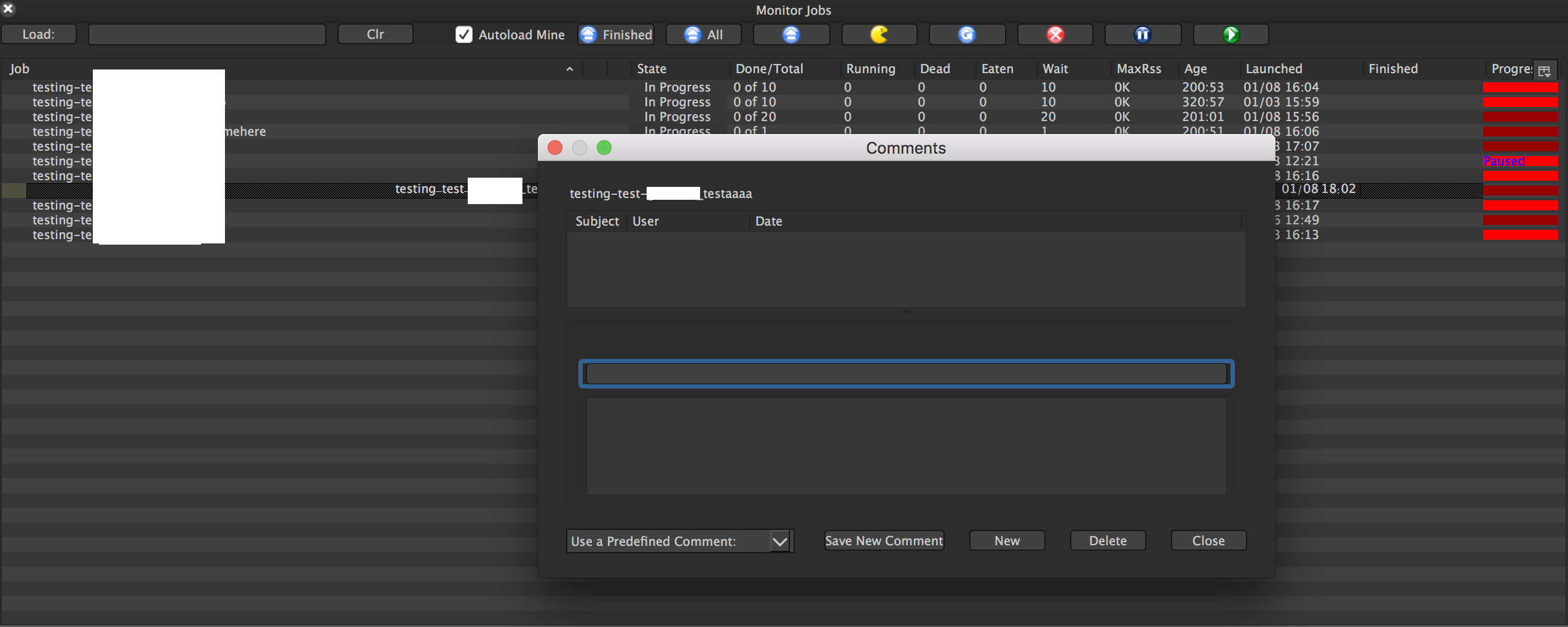Click progress bar of job launched 01/08 16:04

coord(1520,87)
